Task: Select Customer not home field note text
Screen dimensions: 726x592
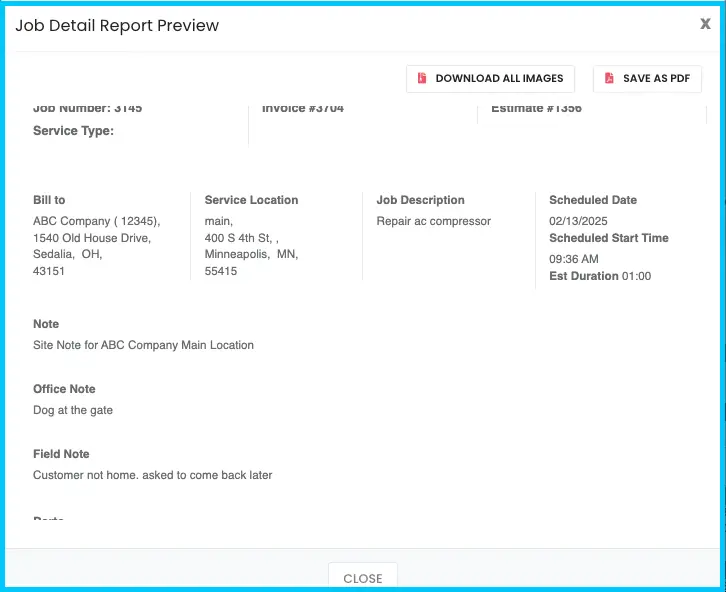Action: coord(153,475)
